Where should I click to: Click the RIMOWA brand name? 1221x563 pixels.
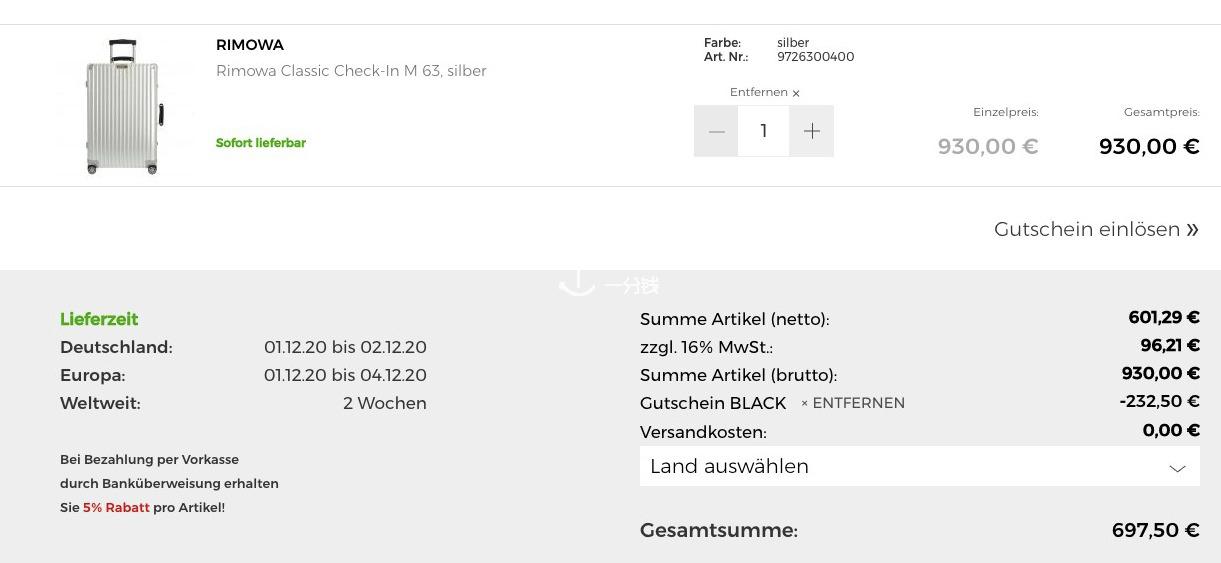click(250, 45)
